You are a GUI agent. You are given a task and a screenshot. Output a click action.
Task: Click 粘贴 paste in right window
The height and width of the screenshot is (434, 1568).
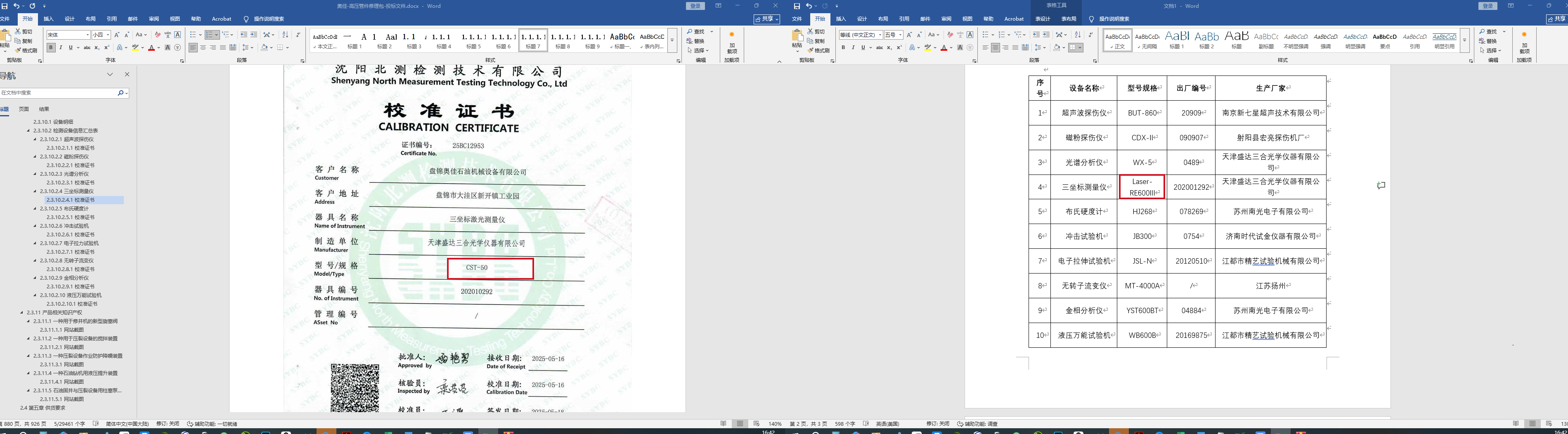tap(797, 40)
